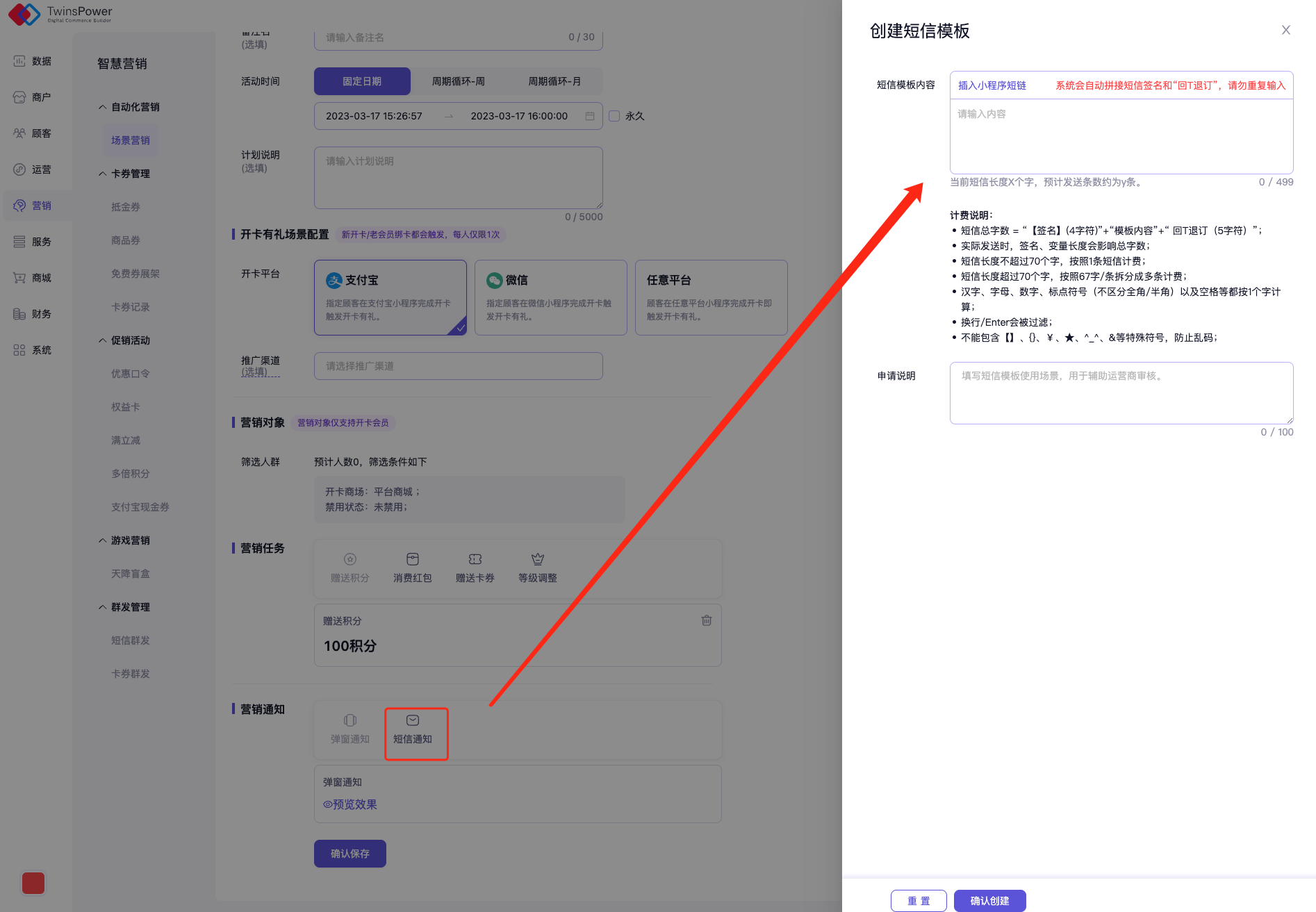Close the 创建短信模板 panel
This screenshot has width=1316, height=912.
(x=1285, y=30)
